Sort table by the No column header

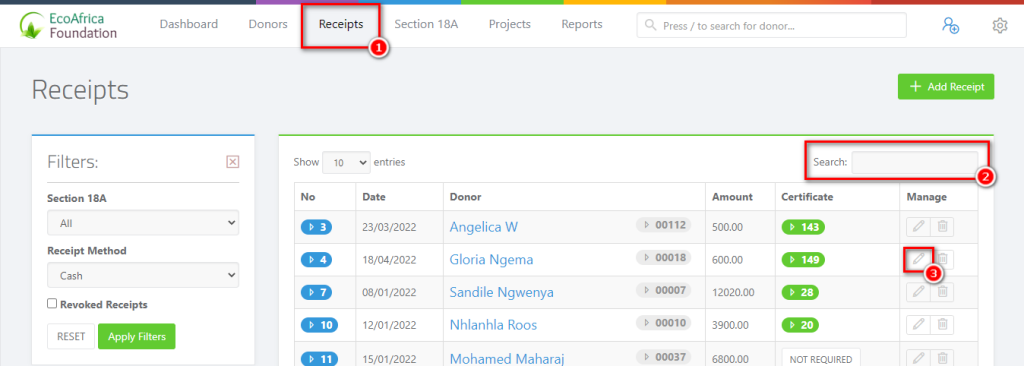(x=325, y=197)
